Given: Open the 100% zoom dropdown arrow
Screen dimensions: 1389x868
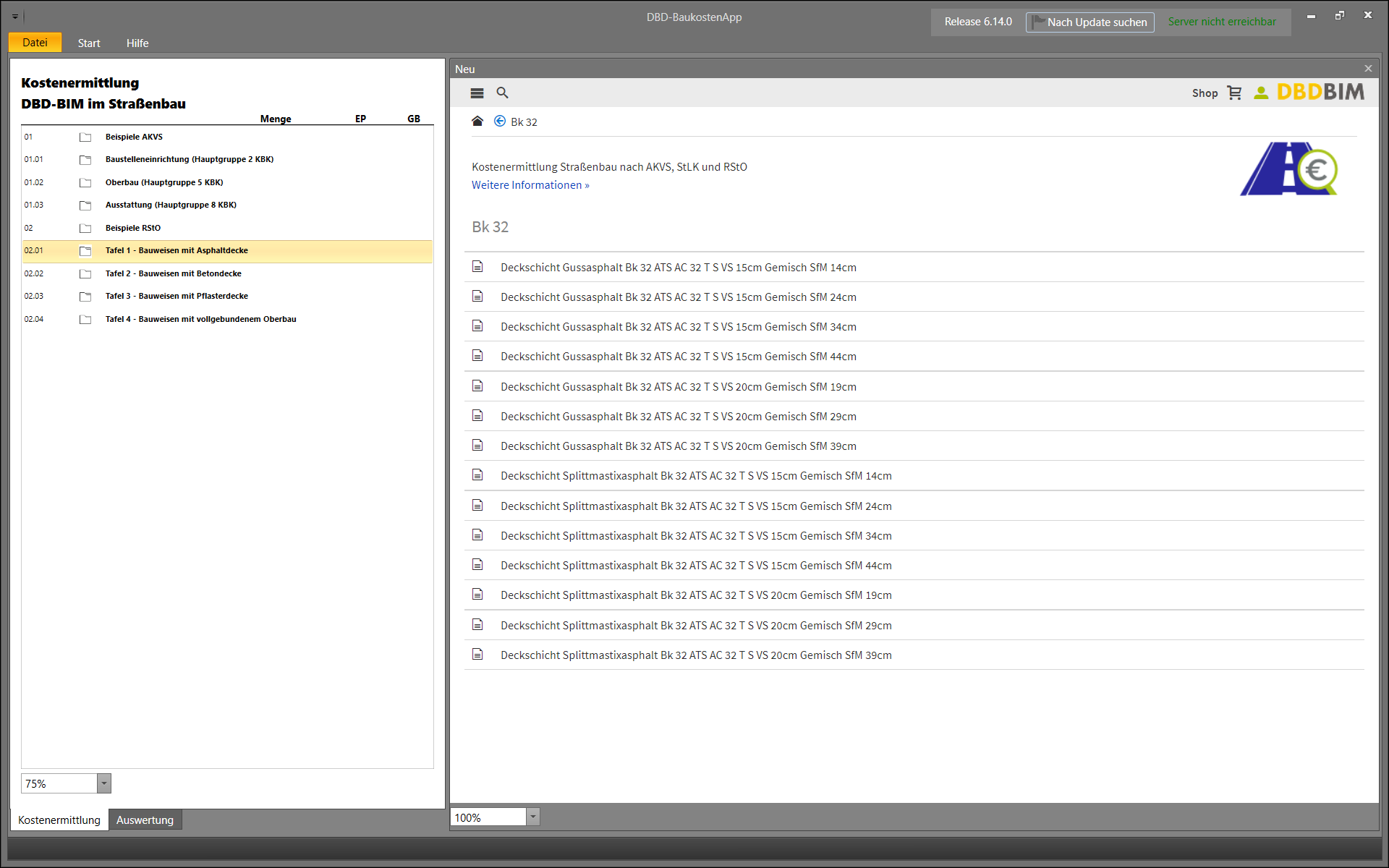Looking at the screenshot, I should (x=533, y=817).
